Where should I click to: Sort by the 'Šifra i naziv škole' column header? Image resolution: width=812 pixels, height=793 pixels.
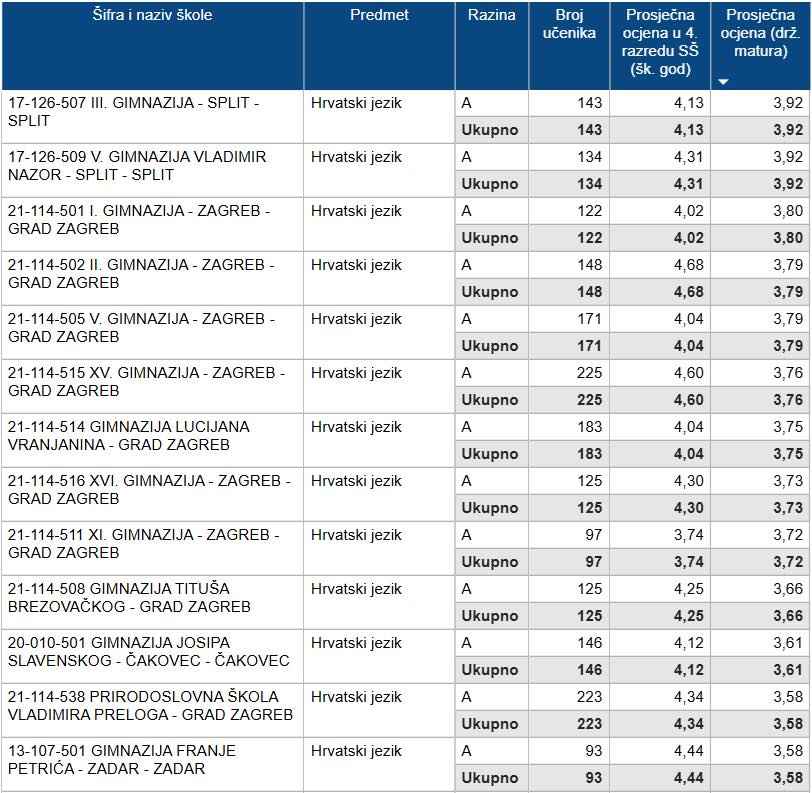(x=110, y=16)
